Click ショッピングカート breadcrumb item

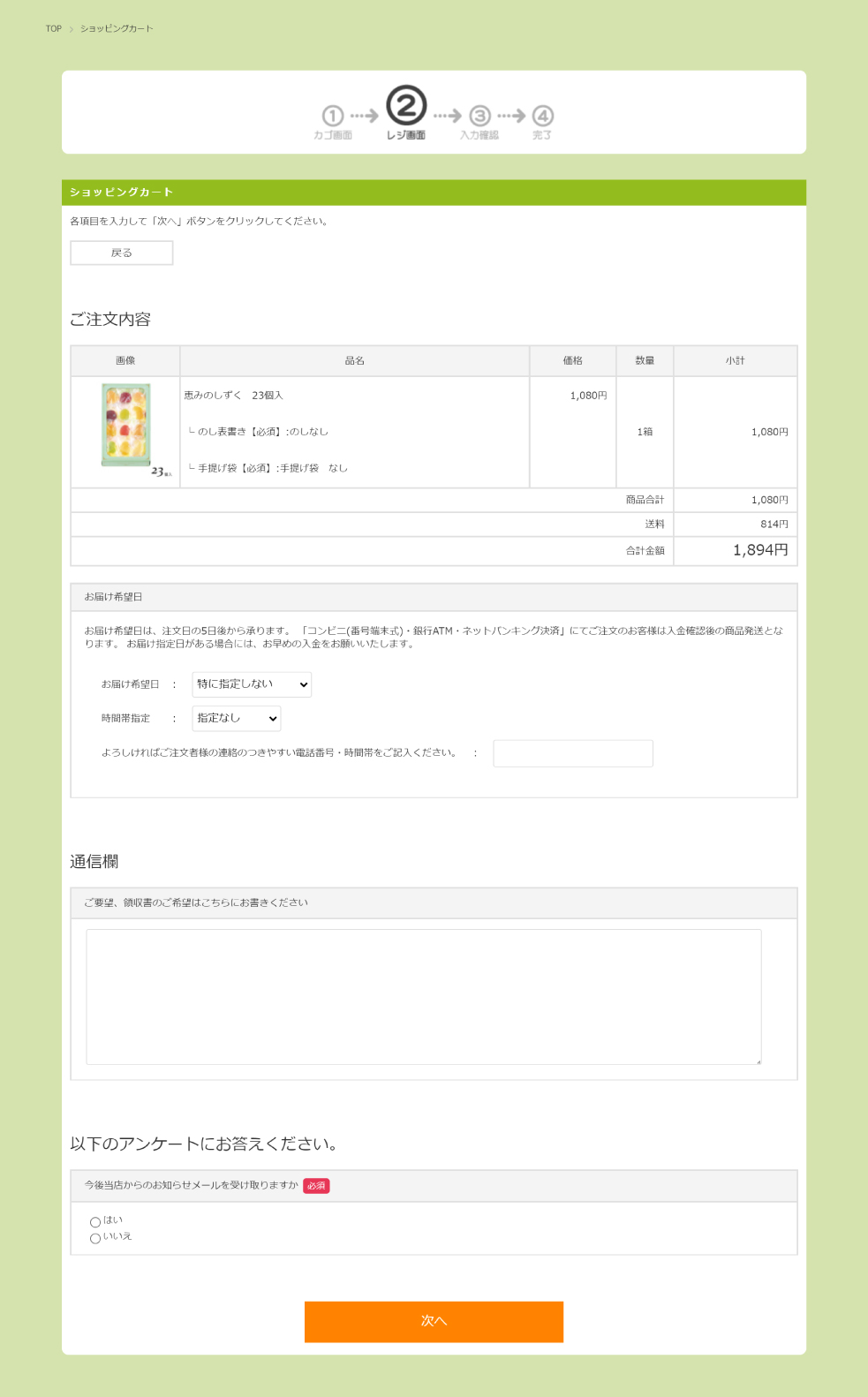117,29
